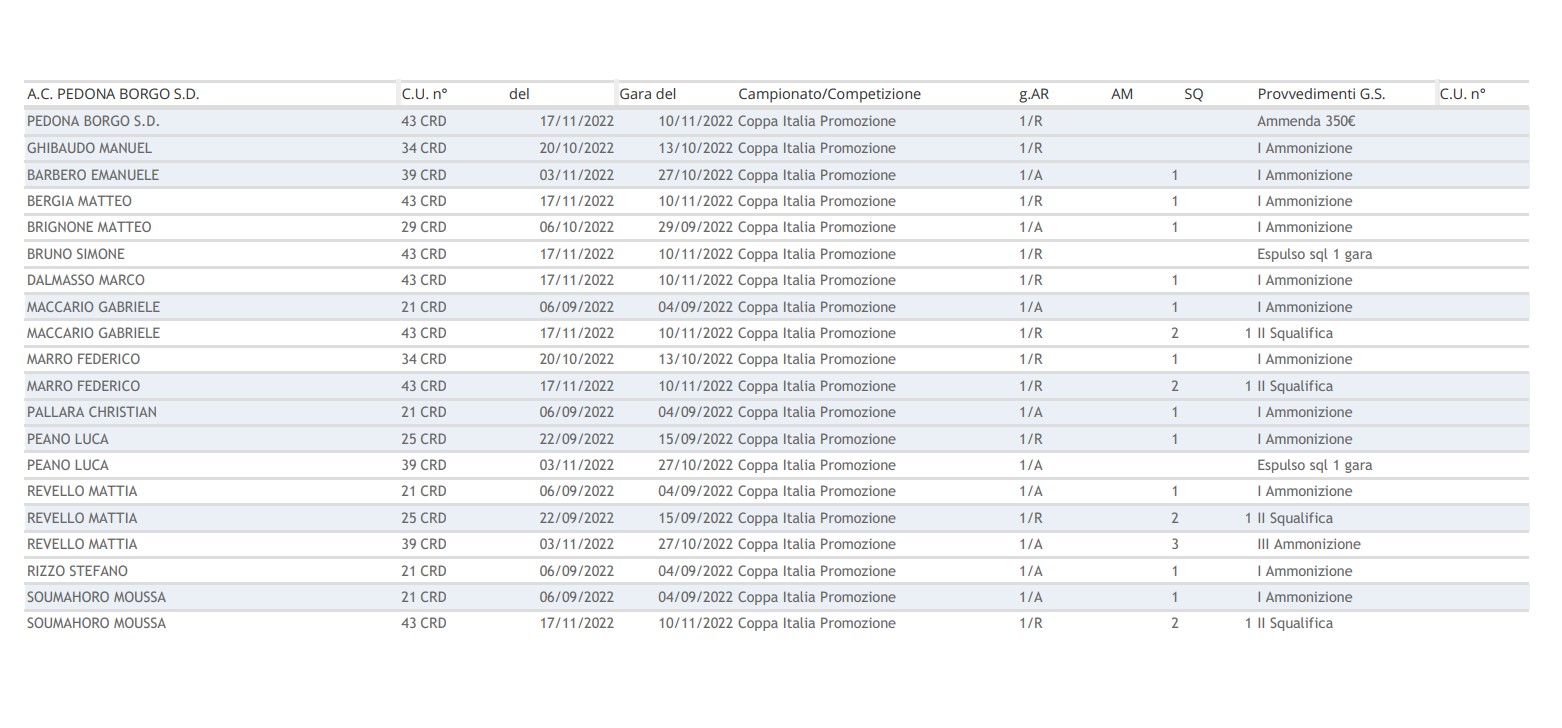The width and height of the screenshot is (1562, 728).
Task: Select date 06/10/2022 in BRIGNONE MATTEO row
Action: tap(577, 227)
